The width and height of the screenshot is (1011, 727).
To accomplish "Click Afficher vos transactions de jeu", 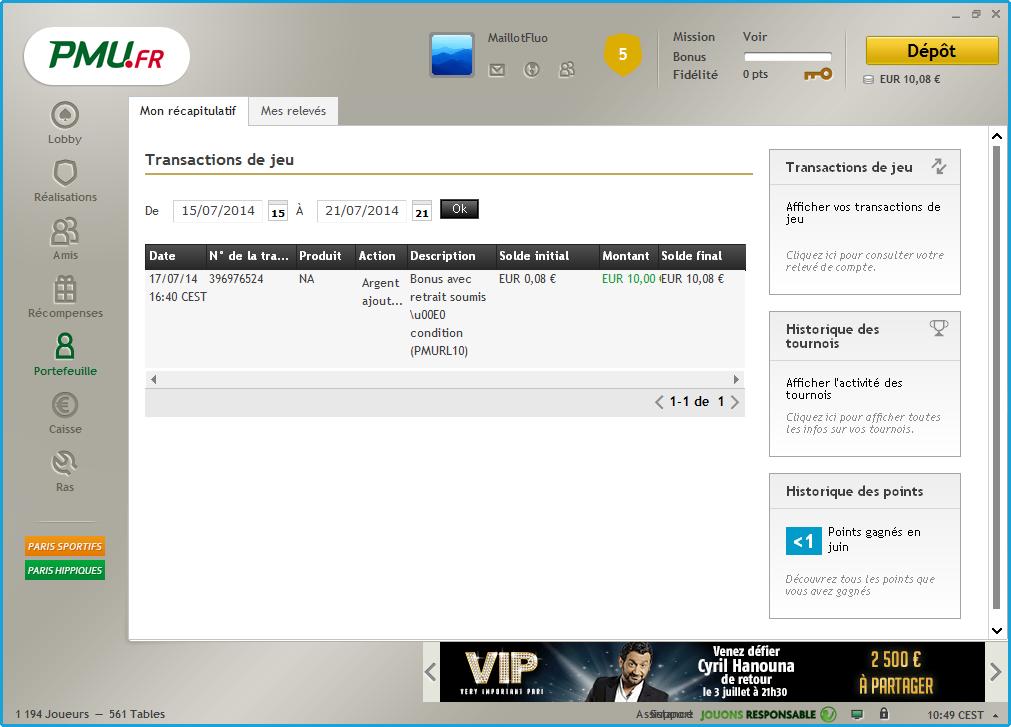I will 863,213.
